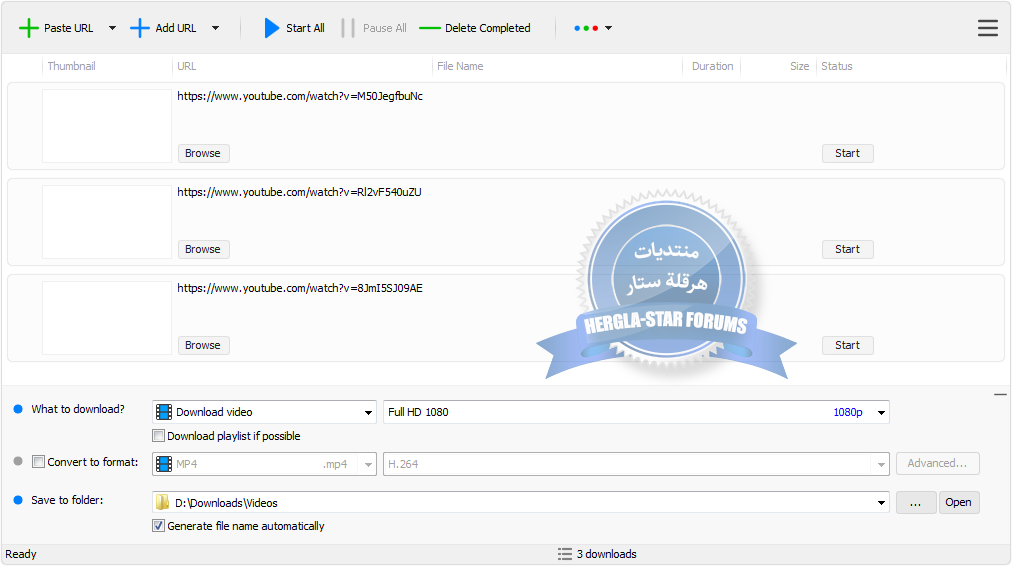The height and width of the screenshot is (566, 1012).
Task: Click the Start All label
Action: tap(305, 28)
